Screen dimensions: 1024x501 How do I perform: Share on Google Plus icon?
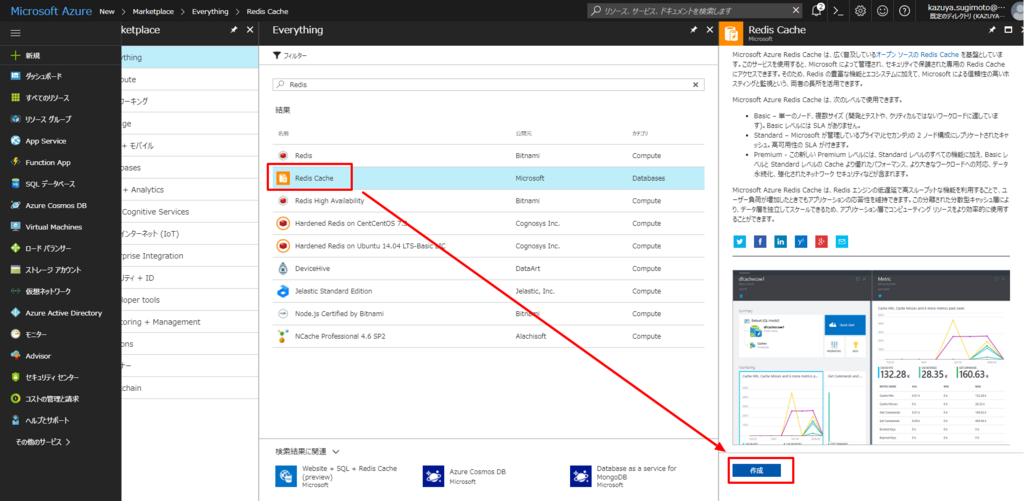click(822, 242)
